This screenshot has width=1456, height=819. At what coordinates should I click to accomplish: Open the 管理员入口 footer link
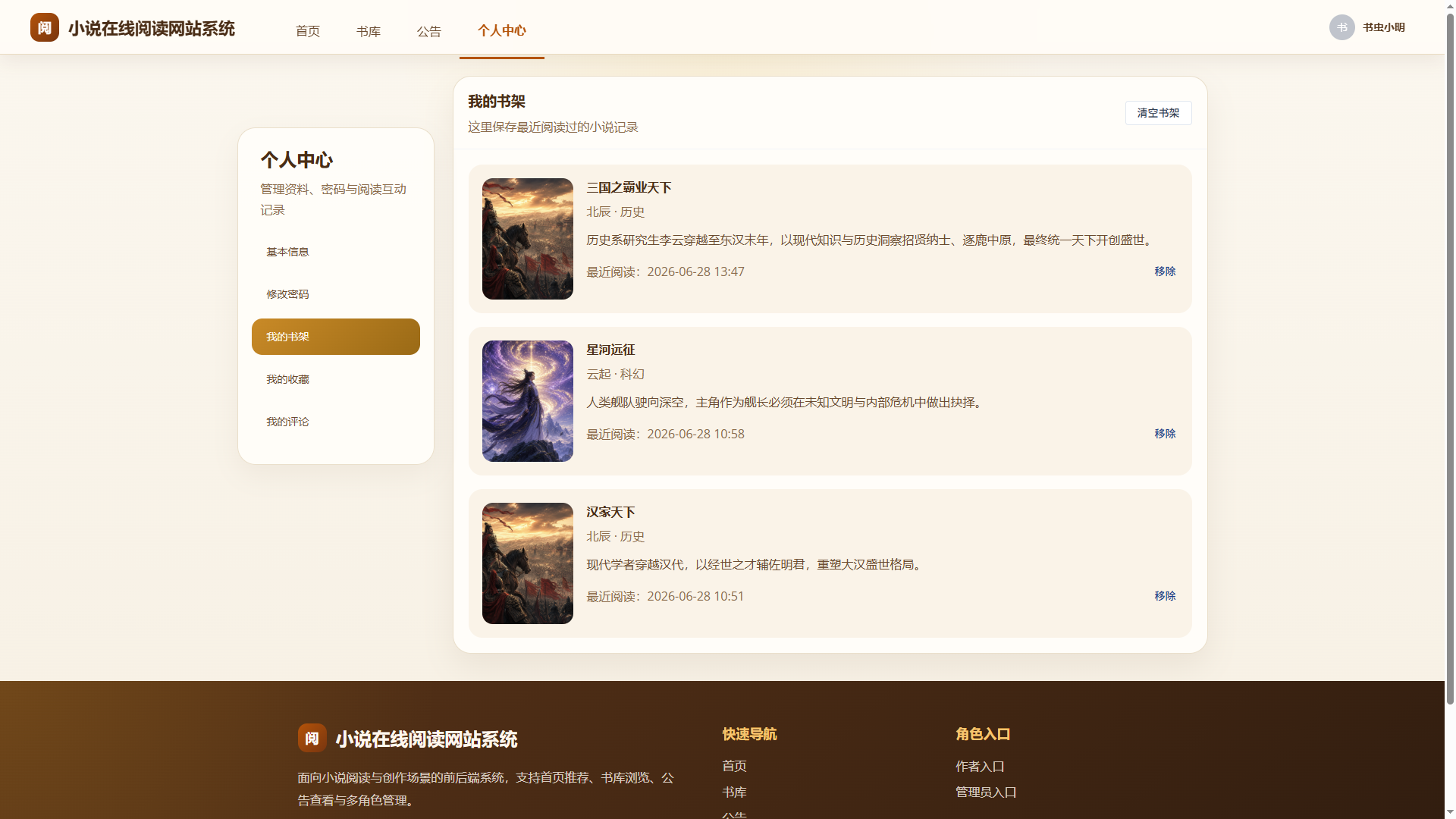[x=986, y=792]
